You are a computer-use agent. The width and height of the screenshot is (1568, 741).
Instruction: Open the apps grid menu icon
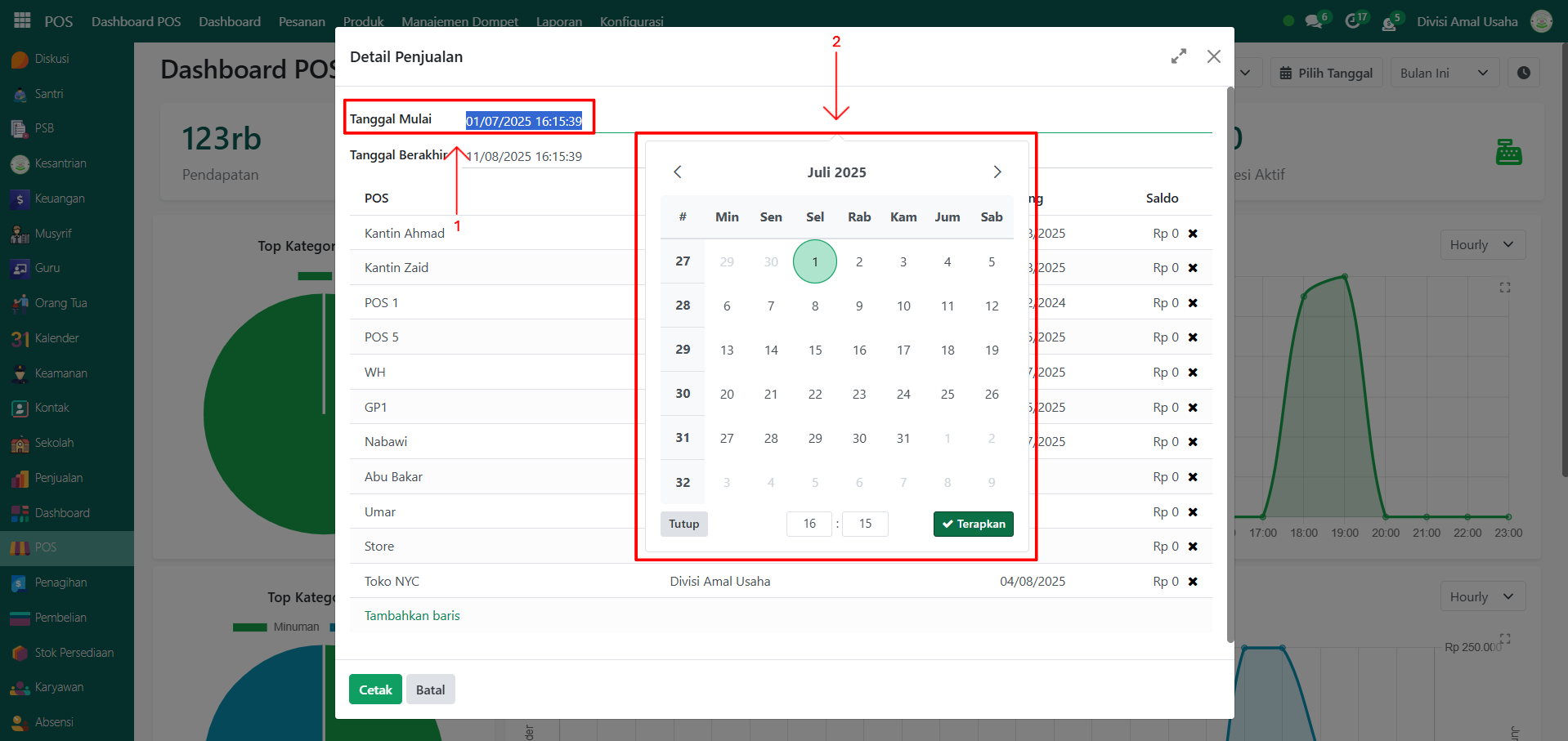tap(22, 20)
